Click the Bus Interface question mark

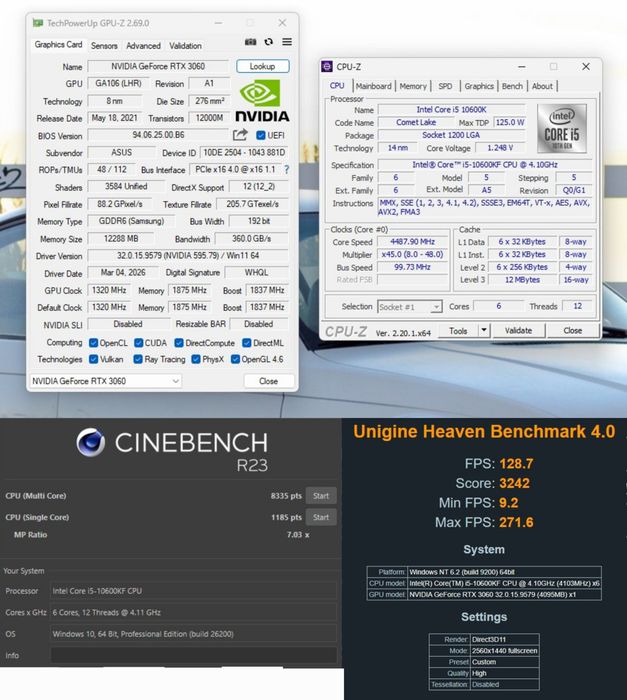(x=287, y=170)
